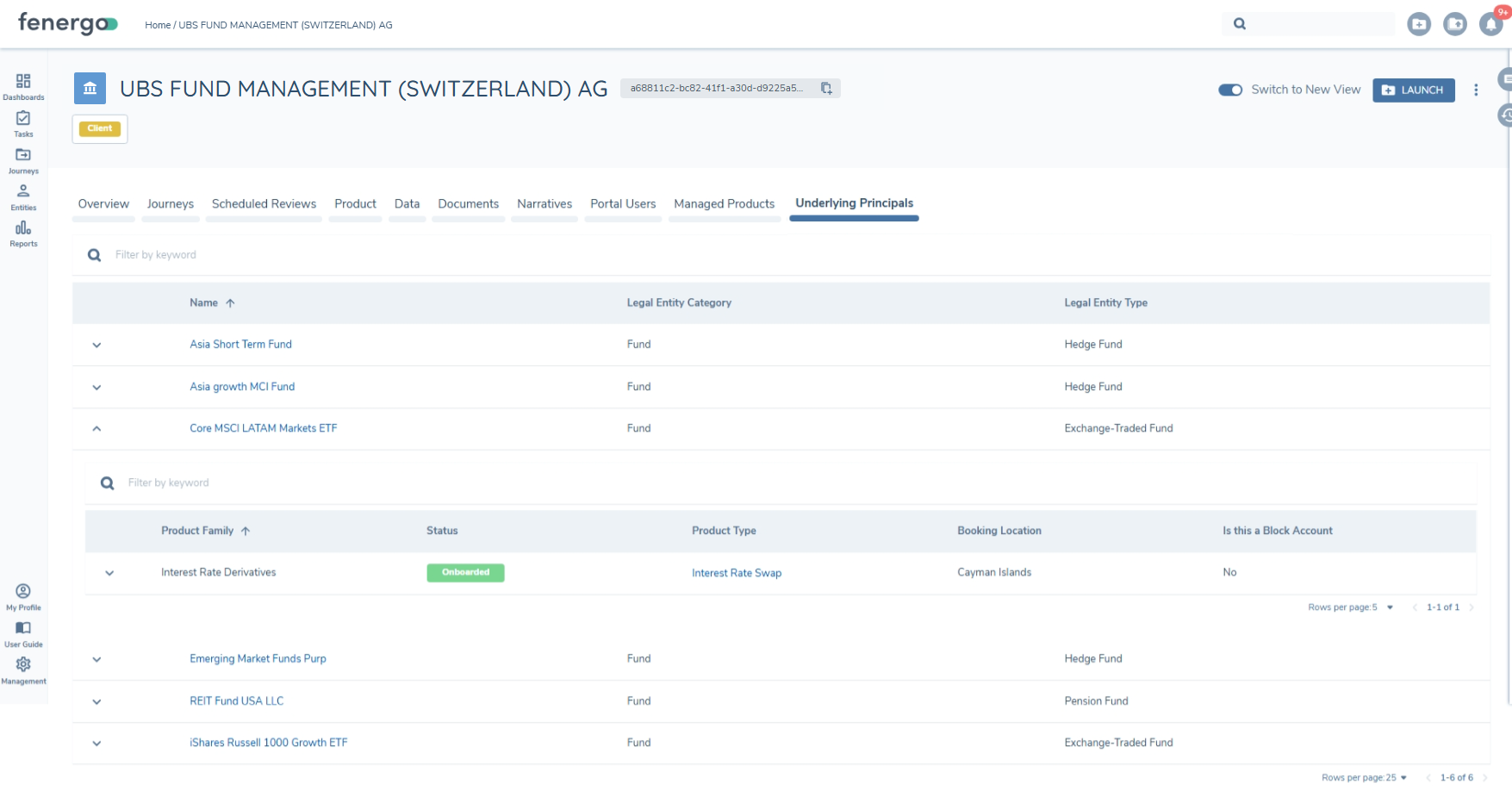Click the LAUNCH button
The image size is (1512, 796).
point(1414,90)
